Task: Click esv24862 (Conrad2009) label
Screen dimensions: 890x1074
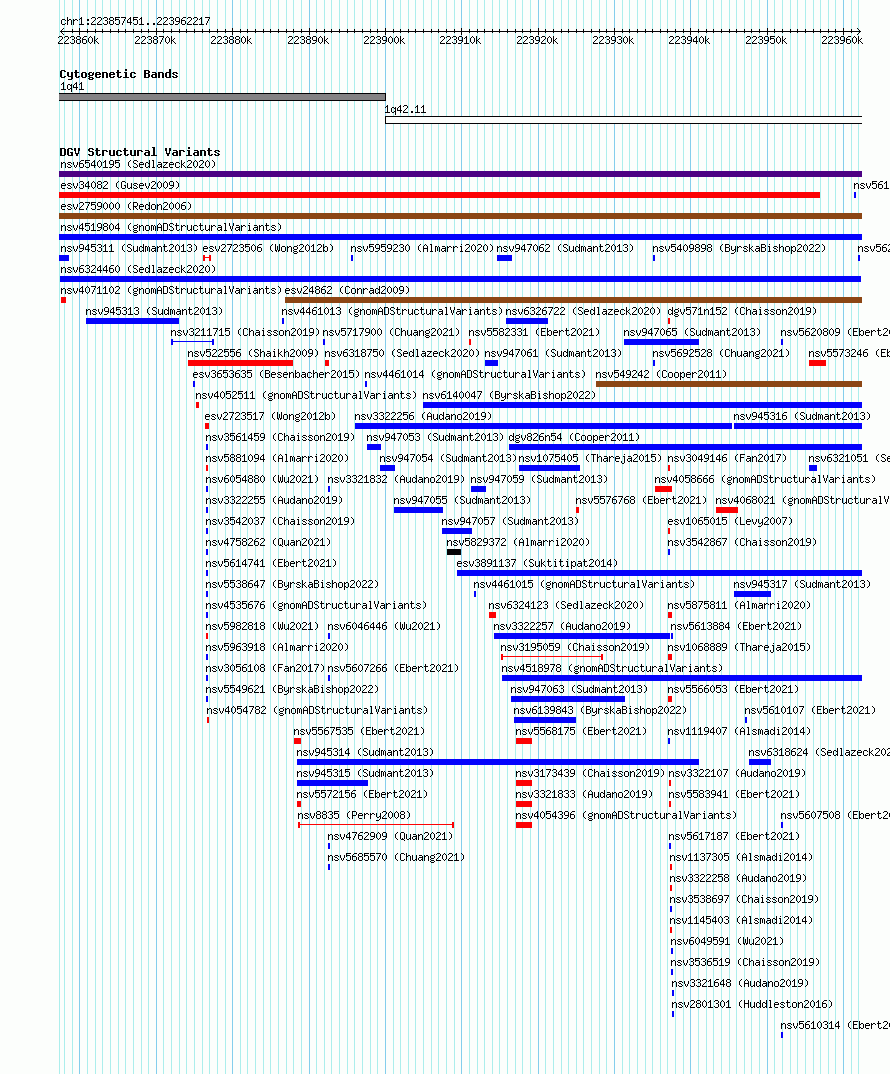Action: [347, 290]
